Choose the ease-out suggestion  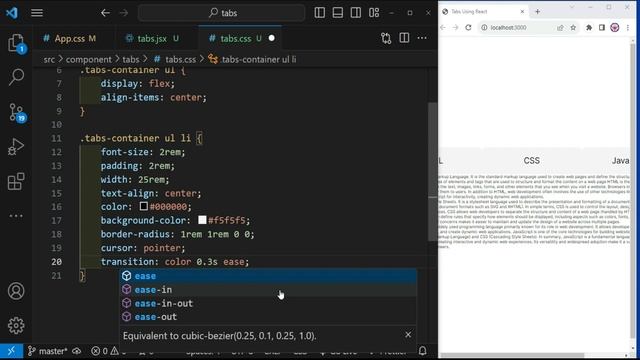[x=268, y=317]
